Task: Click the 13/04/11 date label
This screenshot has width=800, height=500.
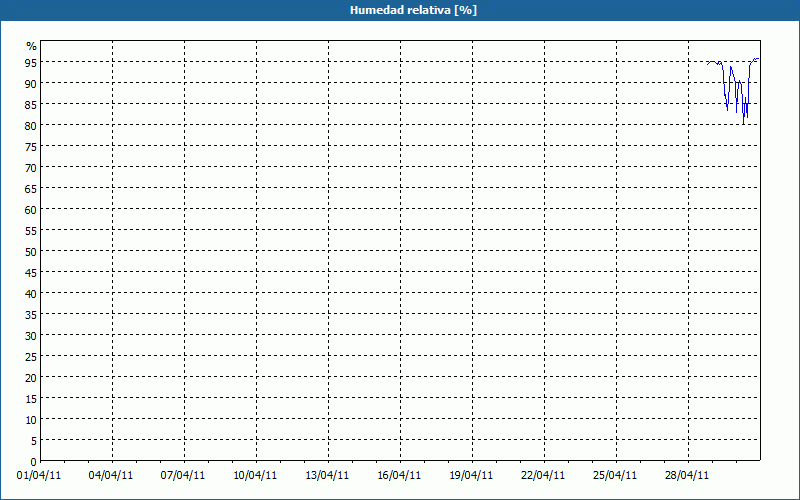Action: 327,476
